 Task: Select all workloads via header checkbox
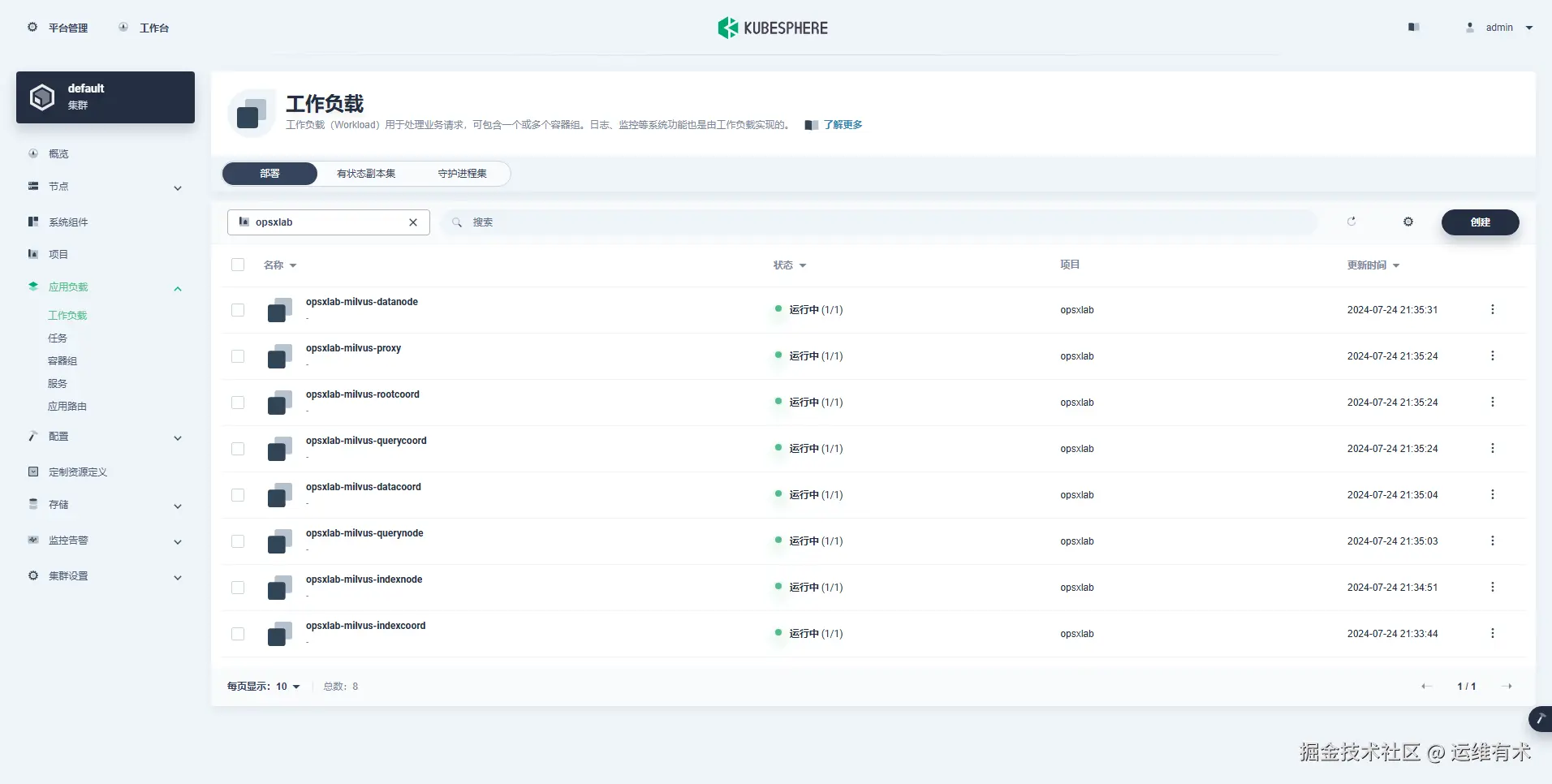(238, 265)
